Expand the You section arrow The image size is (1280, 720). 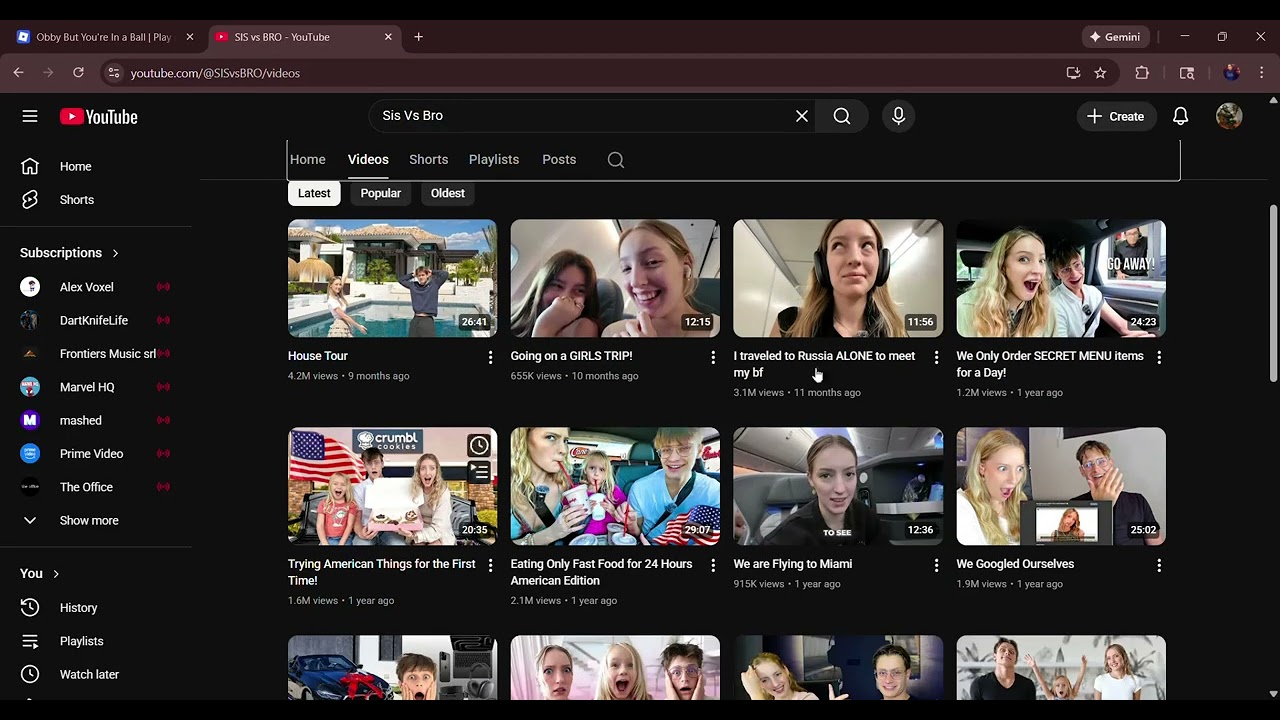56,574
